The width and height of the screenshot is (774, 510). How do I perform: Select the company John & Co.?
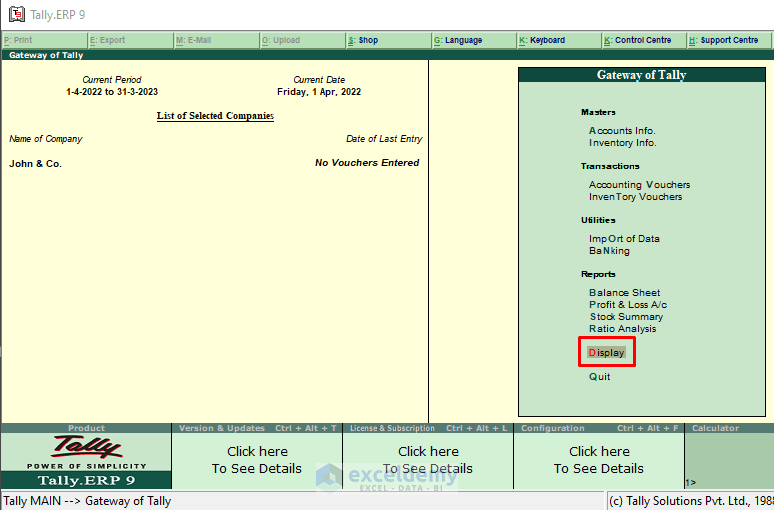[36, 164]
